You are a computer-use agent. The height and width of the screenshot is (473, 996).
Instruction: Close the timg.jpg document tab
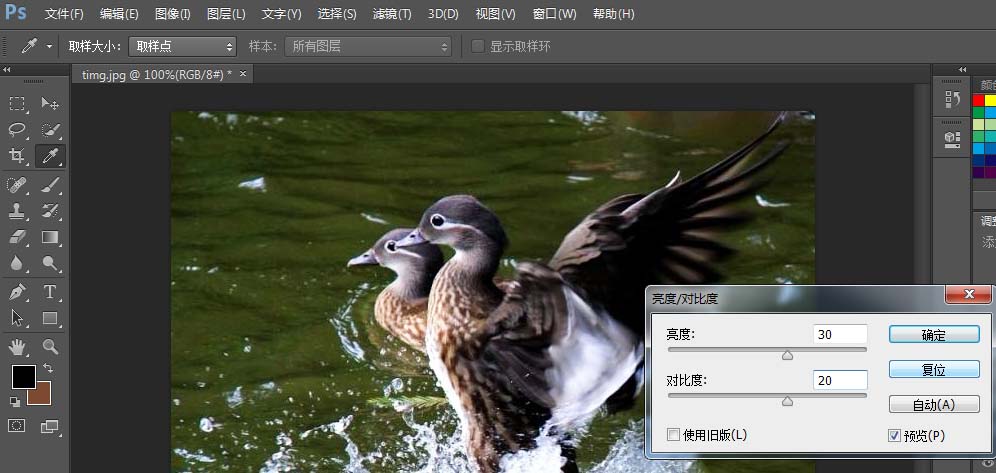[x=243, y=74]
